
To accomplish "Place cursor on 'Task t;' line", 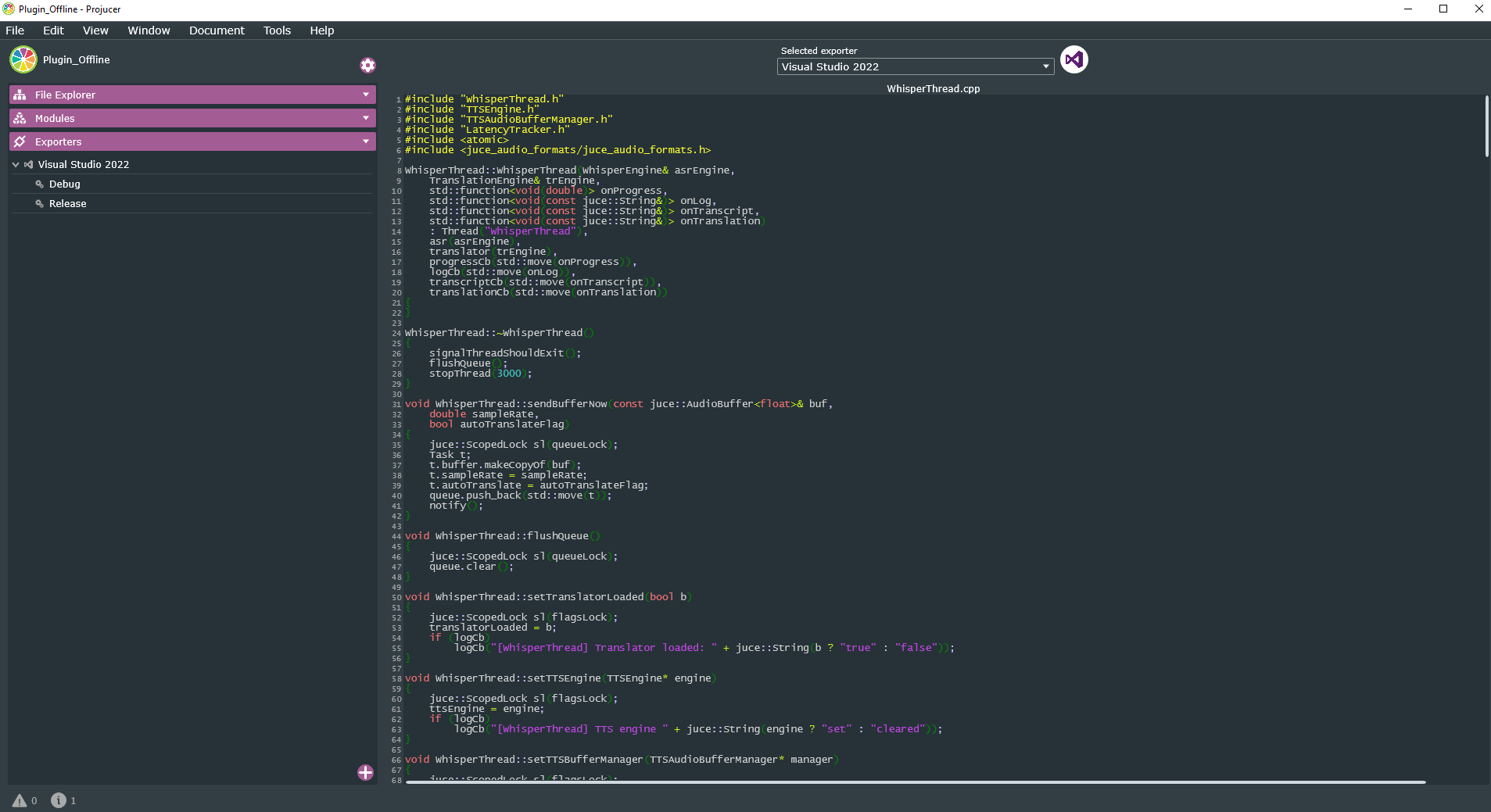I will click(x=450, y=455).
